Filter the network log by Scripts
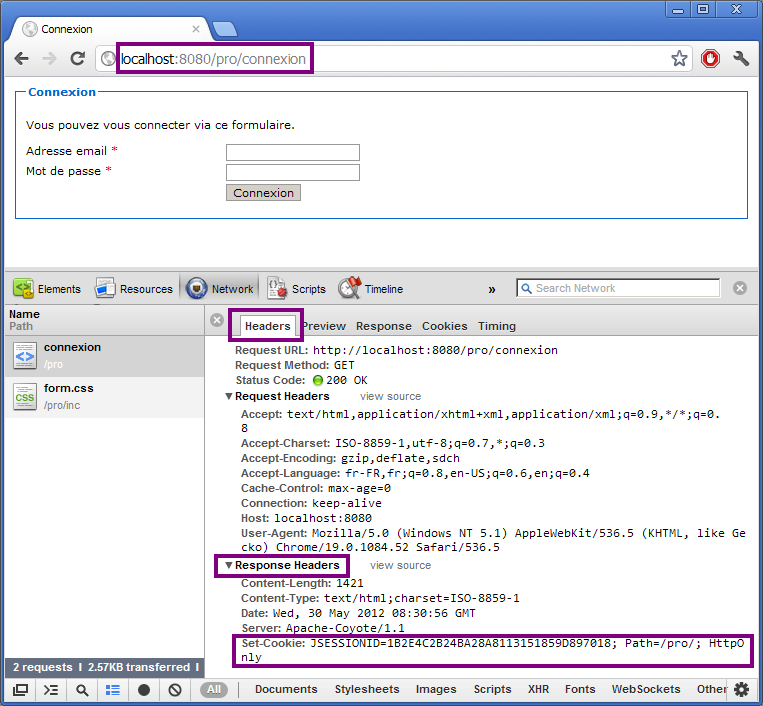The image size is (763, 706). tap(492, 689)
